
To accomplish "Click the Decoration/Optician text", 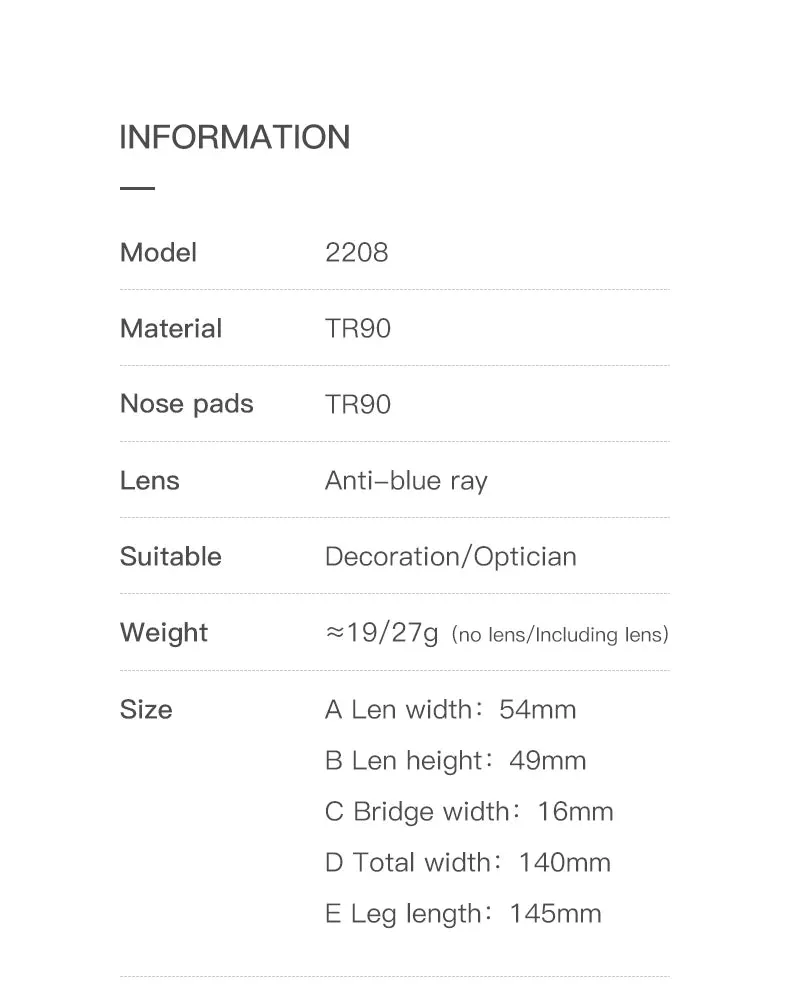I will click(451, 557).
